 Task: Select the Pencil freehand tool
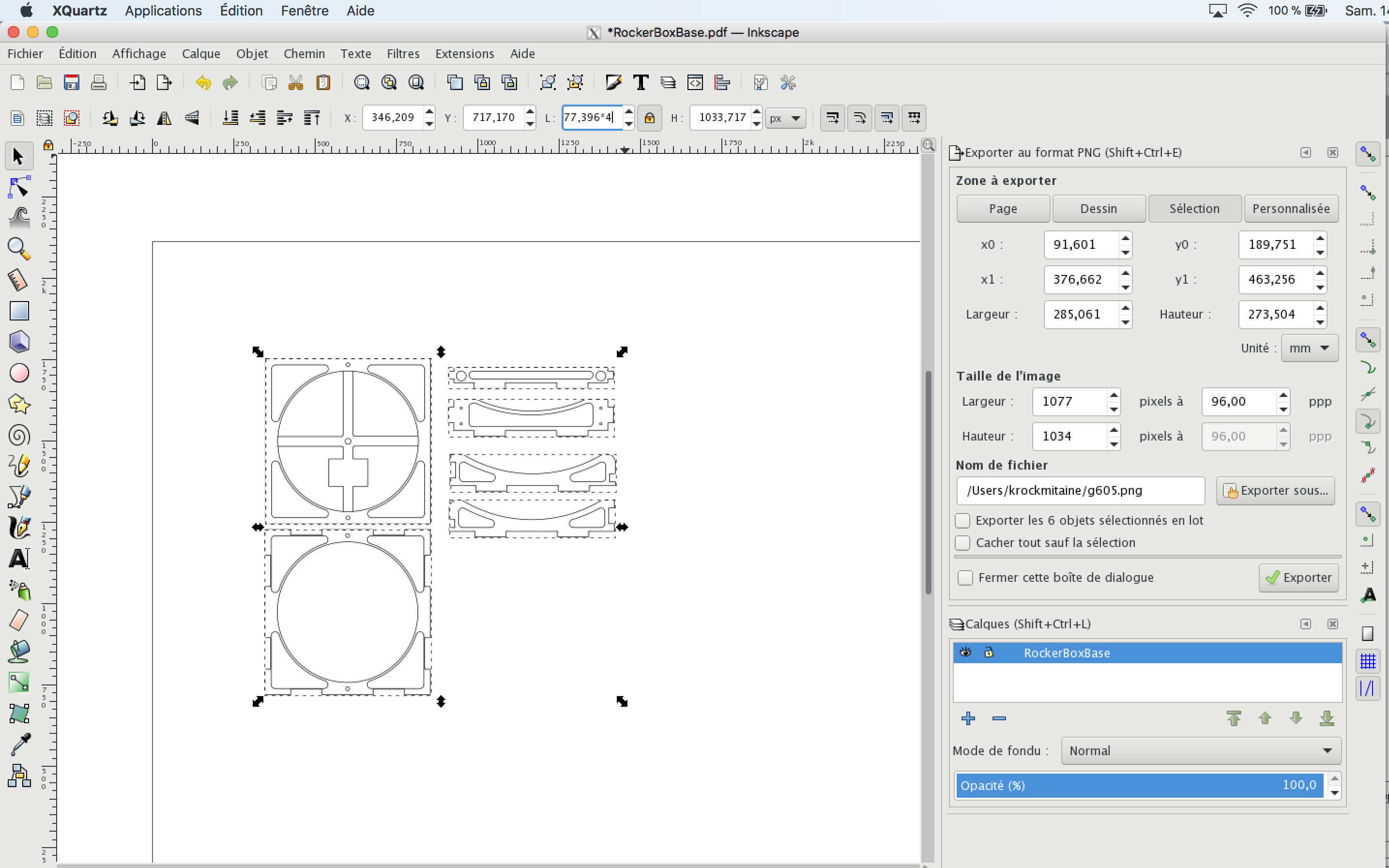[18, 466]
